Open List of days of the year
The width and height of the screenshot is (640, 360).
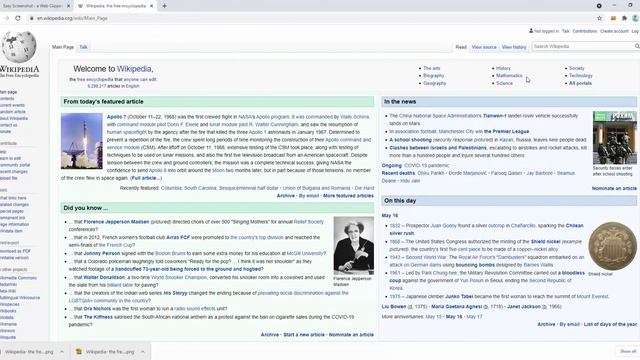610,324
